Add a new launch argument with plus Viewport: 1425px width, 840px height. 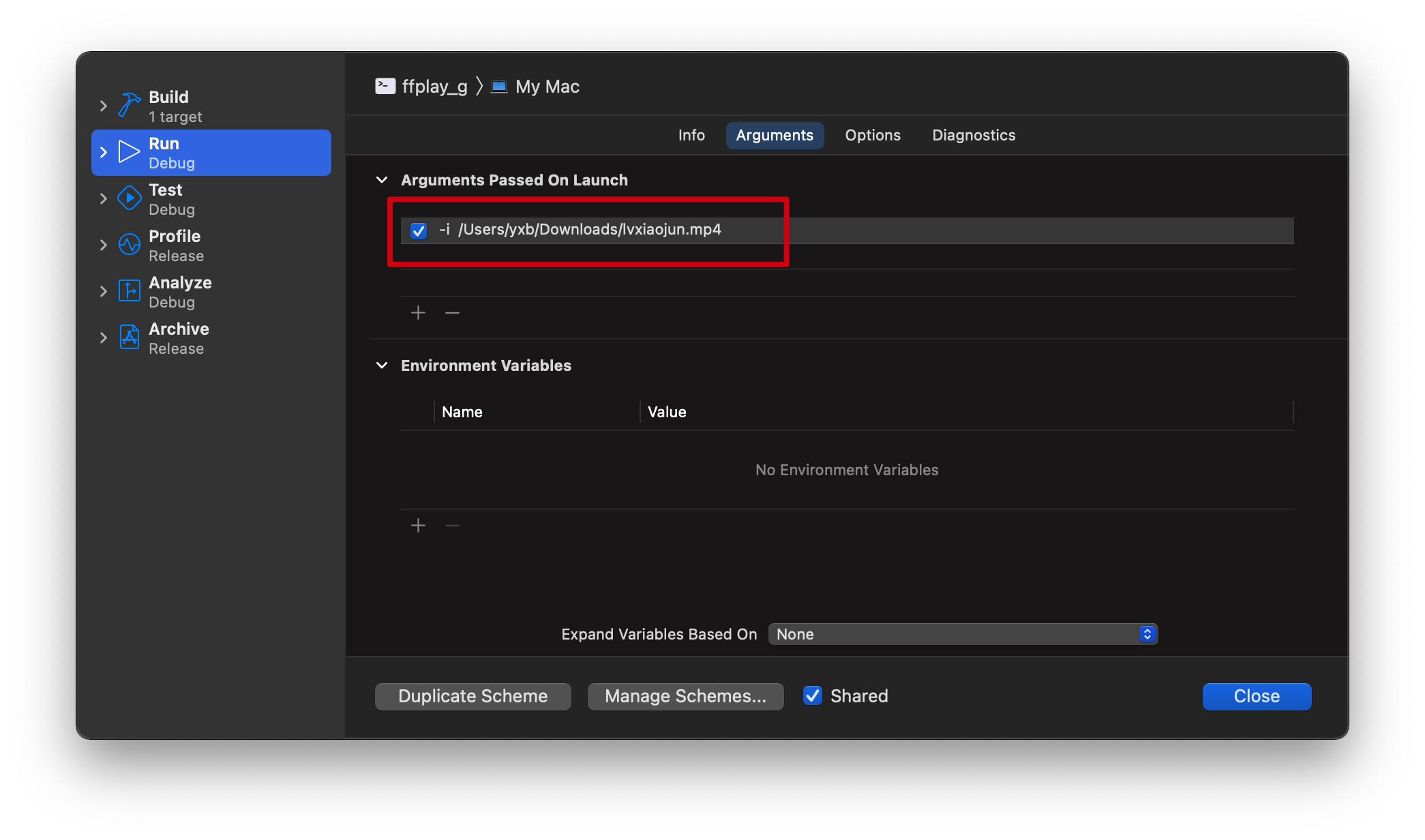tap(418, 313)
